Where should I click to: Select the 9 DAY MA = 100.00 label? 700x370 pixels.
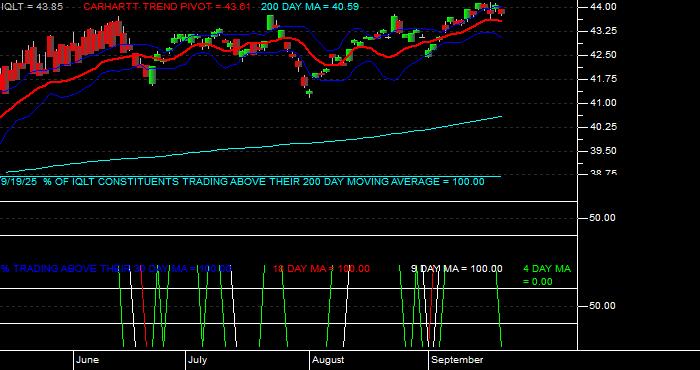click(x=457, y=269)
